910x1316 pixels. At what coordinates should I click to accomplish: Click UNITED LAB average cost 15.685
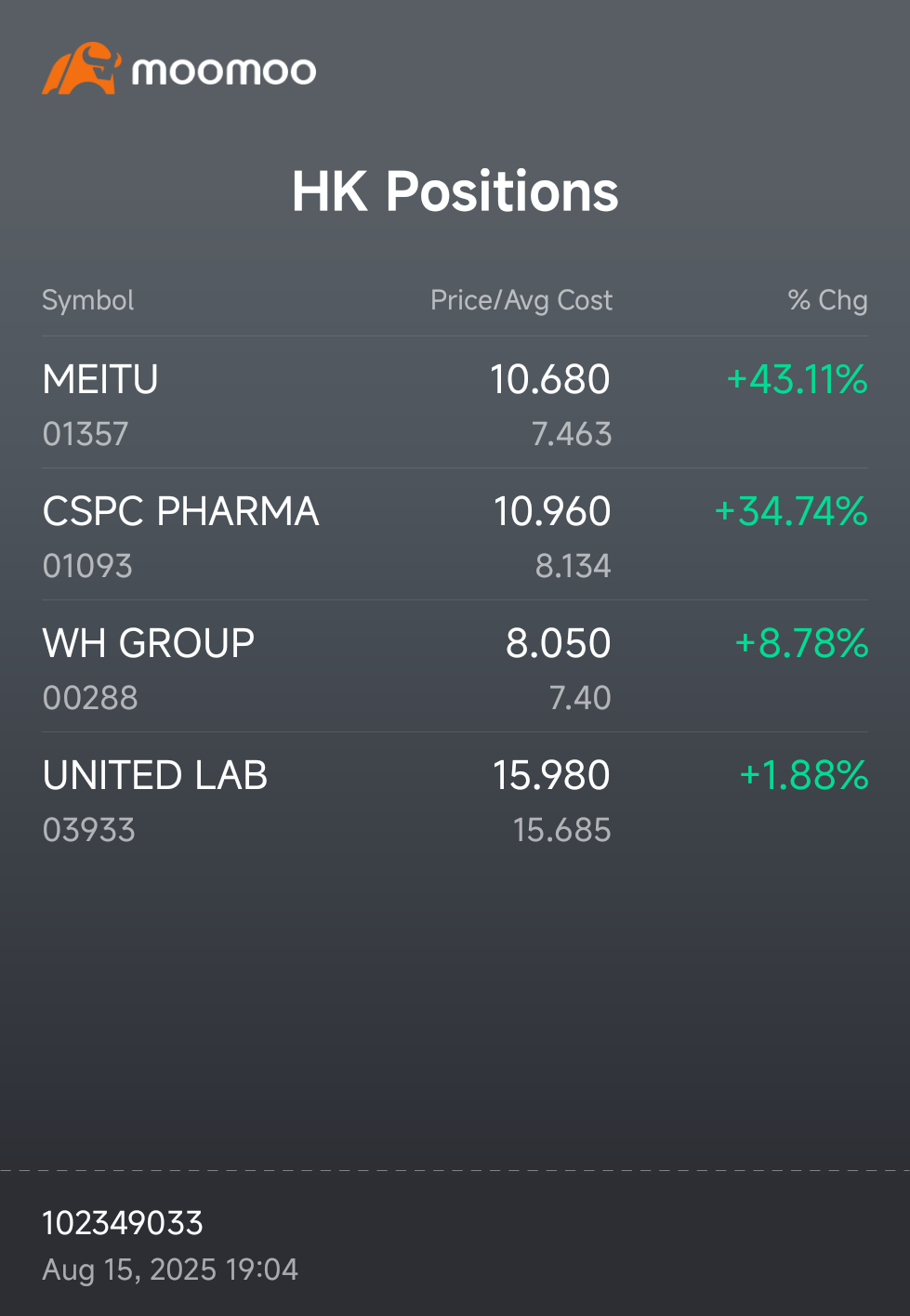point(562,830)
